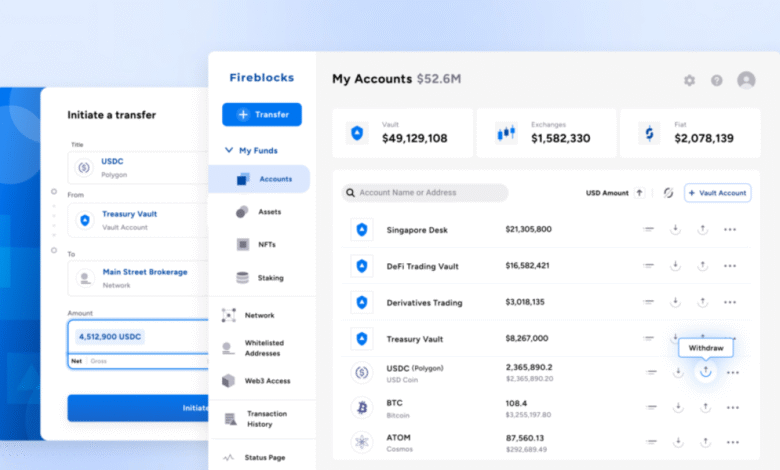Click the settings gear icon
The height and width of the screenshot is (470, 780).
(x=689, y=80)
